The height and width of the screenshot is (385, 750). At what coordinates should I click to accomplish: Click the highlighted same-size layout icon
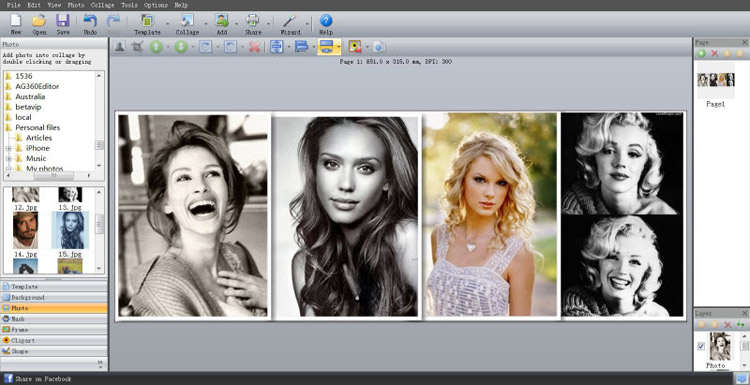326,46
